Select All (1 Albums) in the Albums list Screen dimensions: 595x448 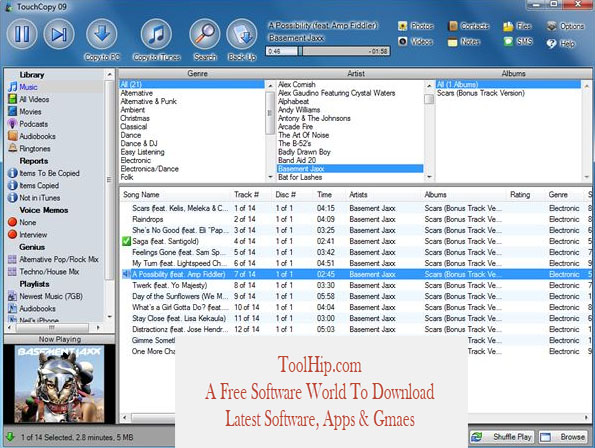pos(508,85)
